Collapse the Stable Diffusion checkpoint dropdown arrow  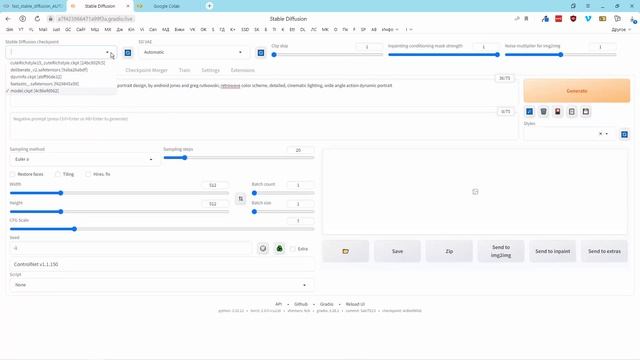(107, 52)
